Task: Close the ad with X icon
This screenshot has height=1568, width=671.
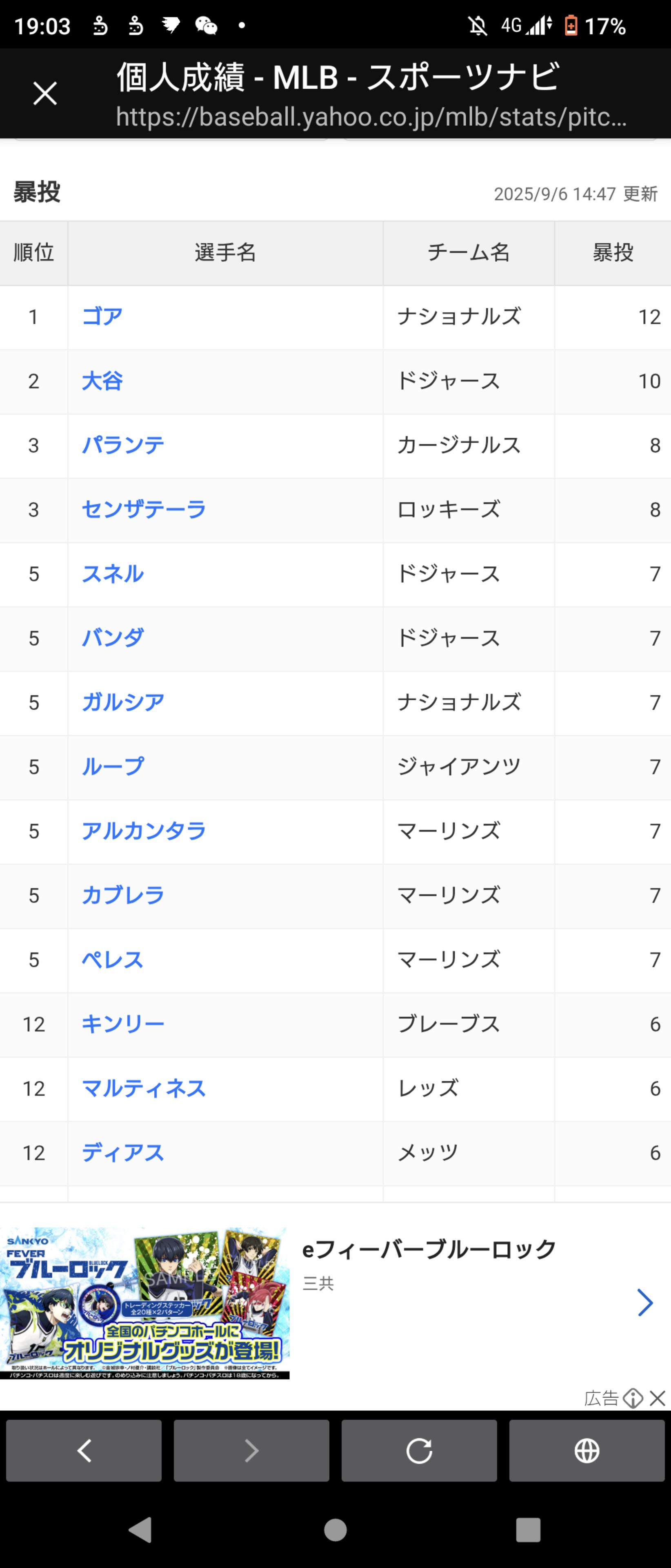Action: [x=658, y=1398]
